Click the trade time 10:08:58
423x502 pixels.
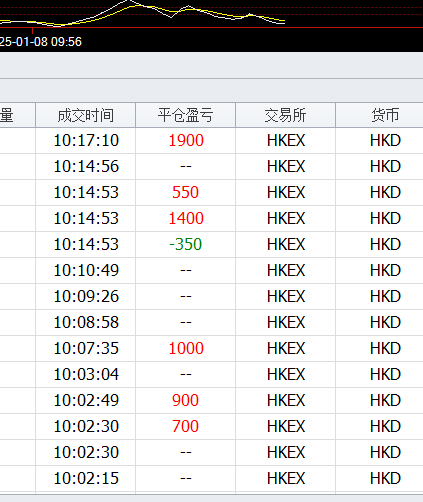click(86, 322)
